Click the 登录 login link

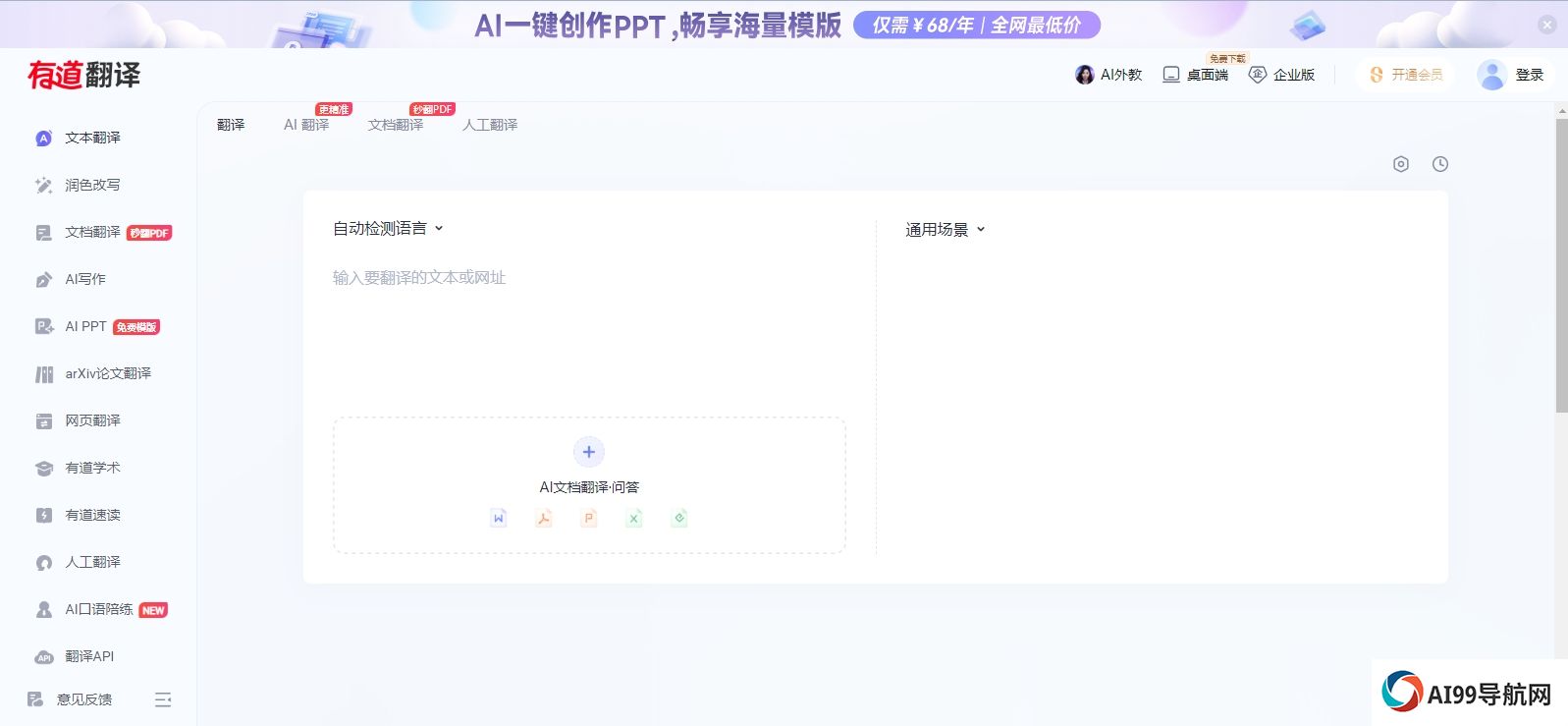(x=1530, y=75)
